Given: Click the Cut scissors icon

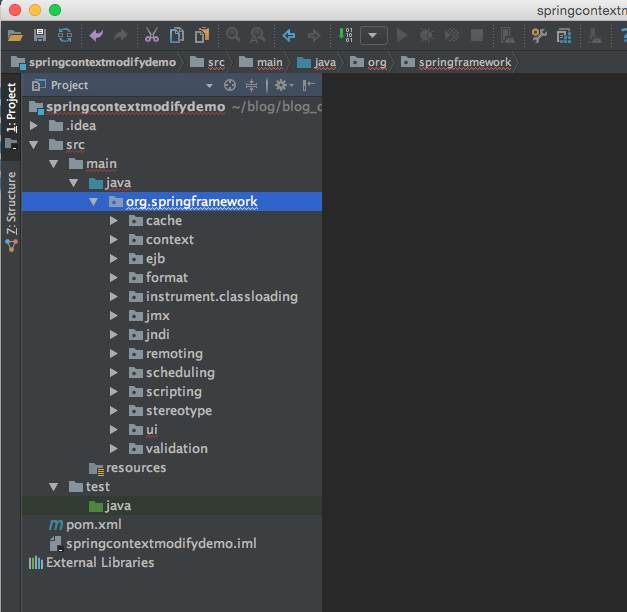Looking at the screenshot, I should (x=152, y=35).
